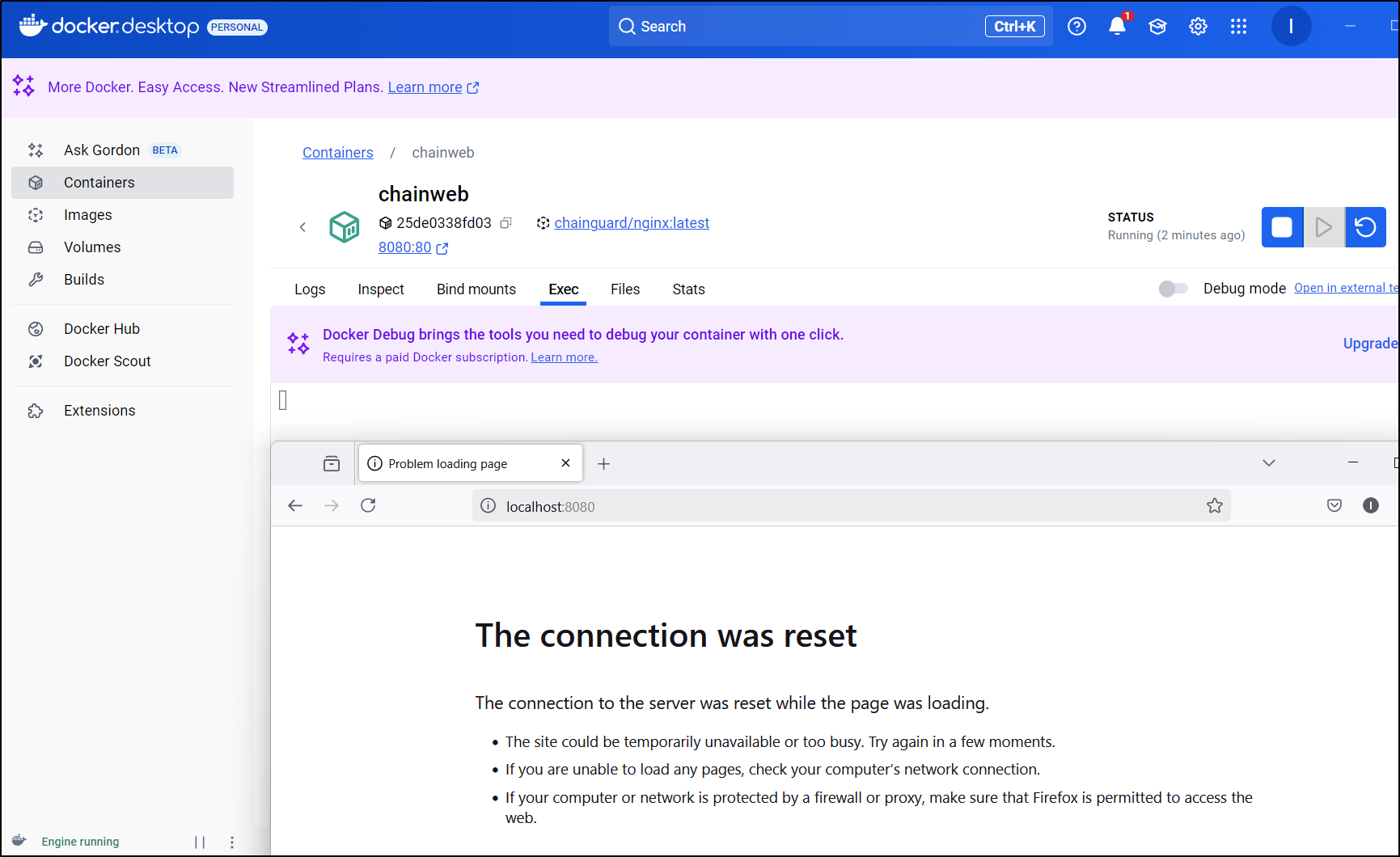Close the Problem loading page tab
The height and width of the screenshot is (857, 1400).
click(566, 463)
